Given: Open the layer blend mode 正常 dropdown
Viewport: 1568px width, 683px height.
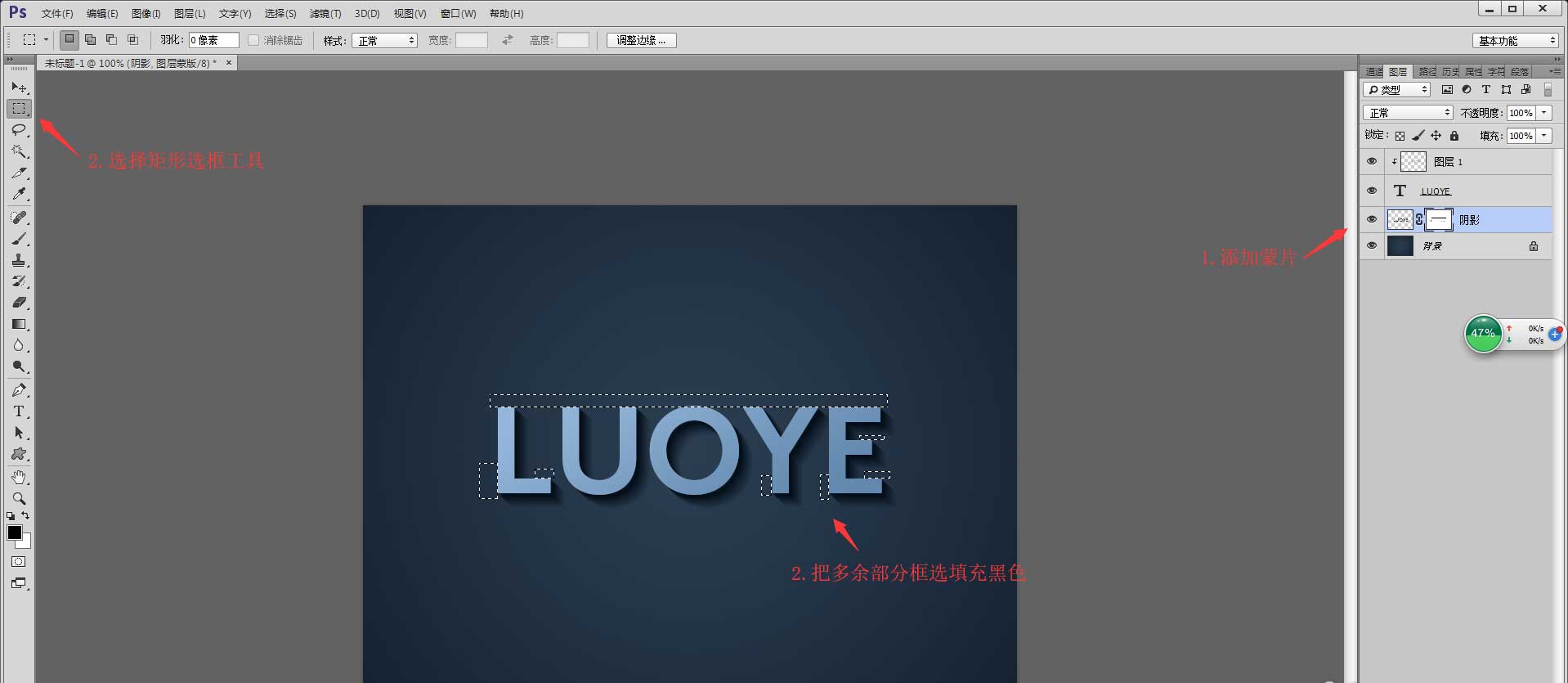Looking at the screenshot, I should [x=1408, y=113].
